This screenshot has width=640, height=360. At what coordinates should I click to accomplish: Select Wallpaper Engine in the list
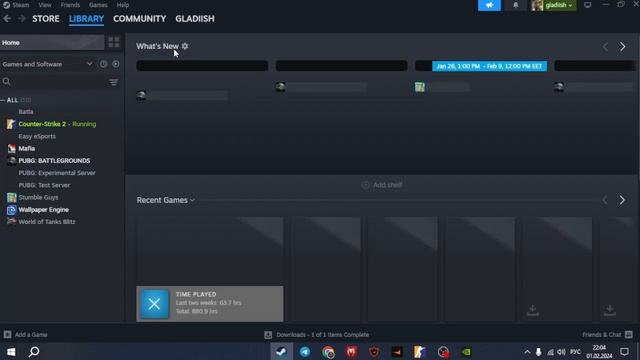(x=44, y=209)
